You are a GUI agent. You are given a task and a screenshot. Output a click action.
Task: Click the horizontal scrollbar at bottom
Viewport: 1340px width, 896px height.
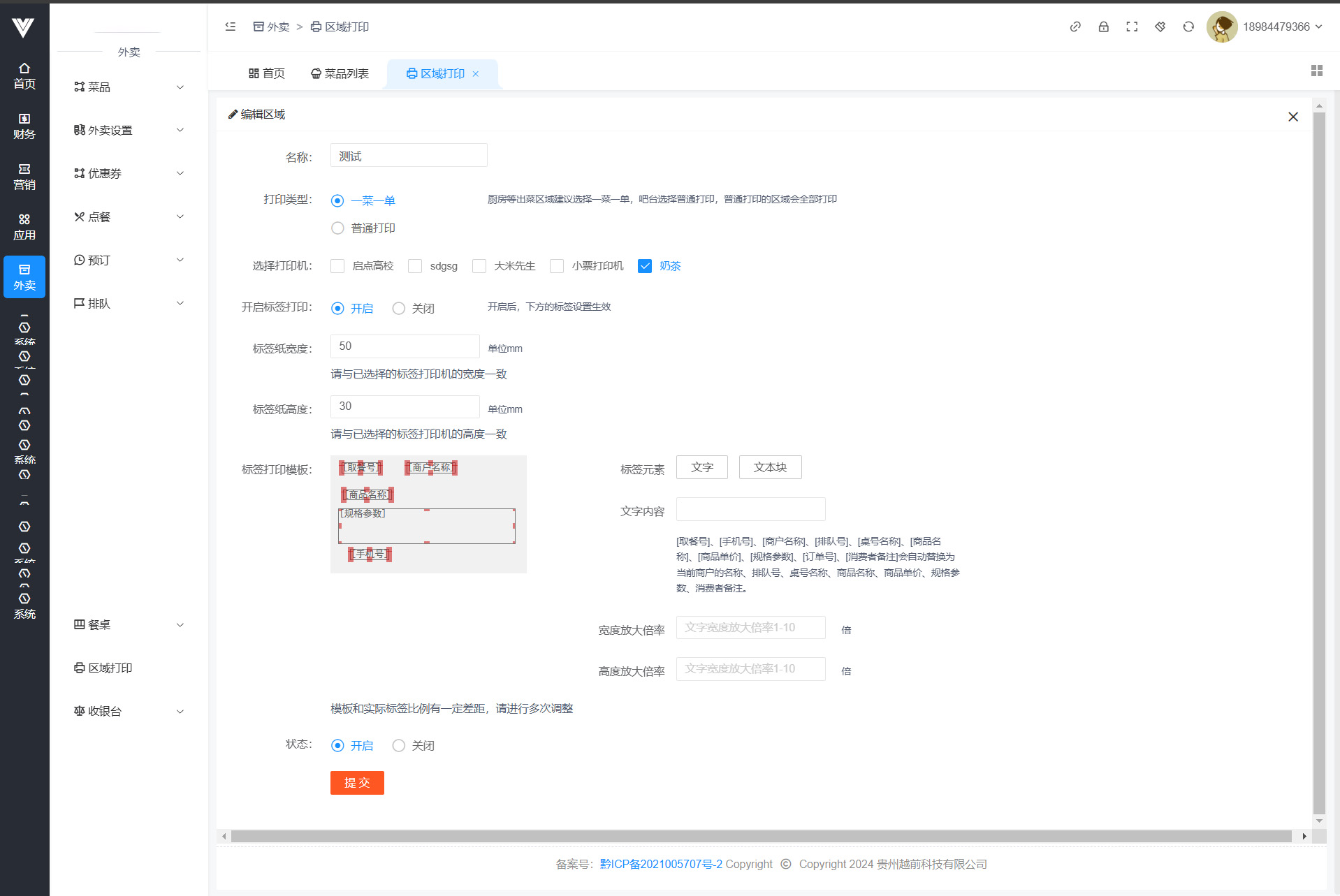760,836
